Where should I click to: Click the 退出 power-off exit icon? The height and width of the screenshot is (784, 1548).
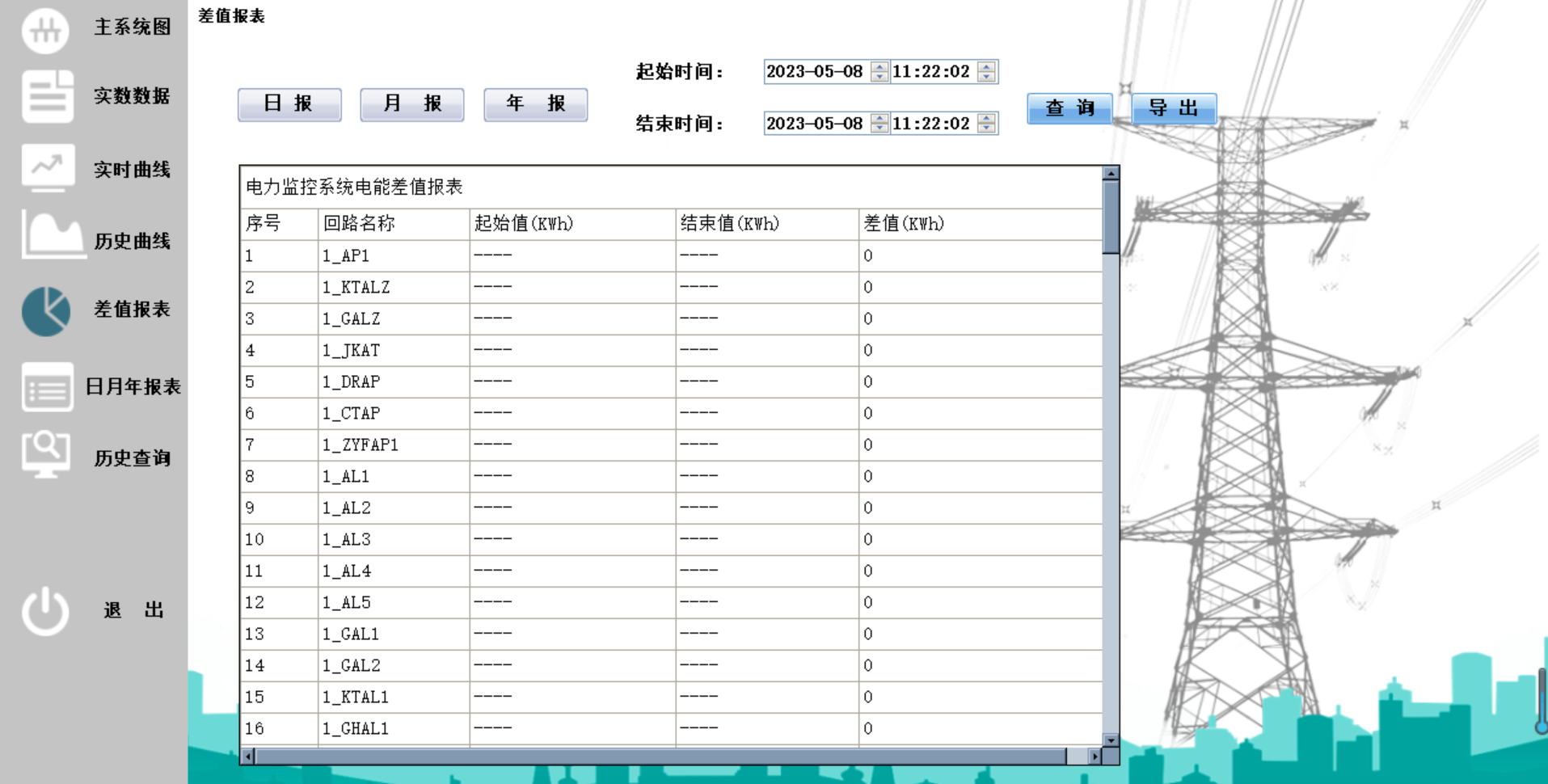46,610
